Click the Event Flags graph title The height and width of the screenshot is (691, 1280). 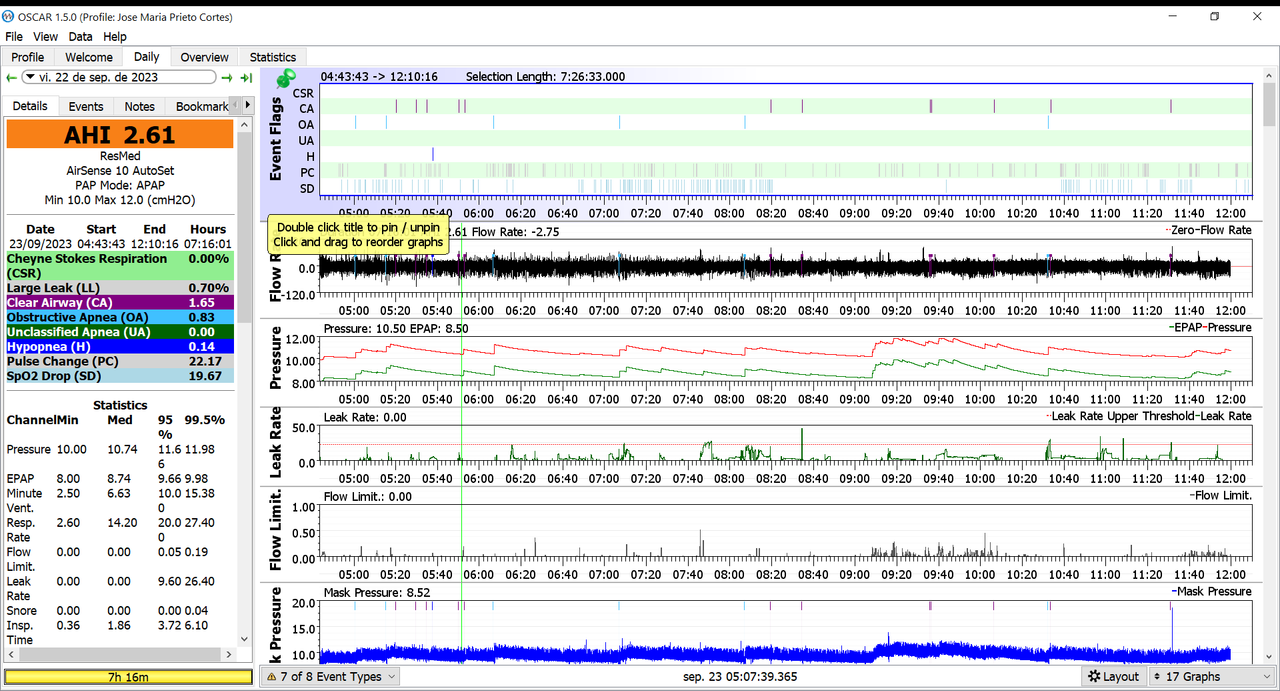[x=277, y=137]
